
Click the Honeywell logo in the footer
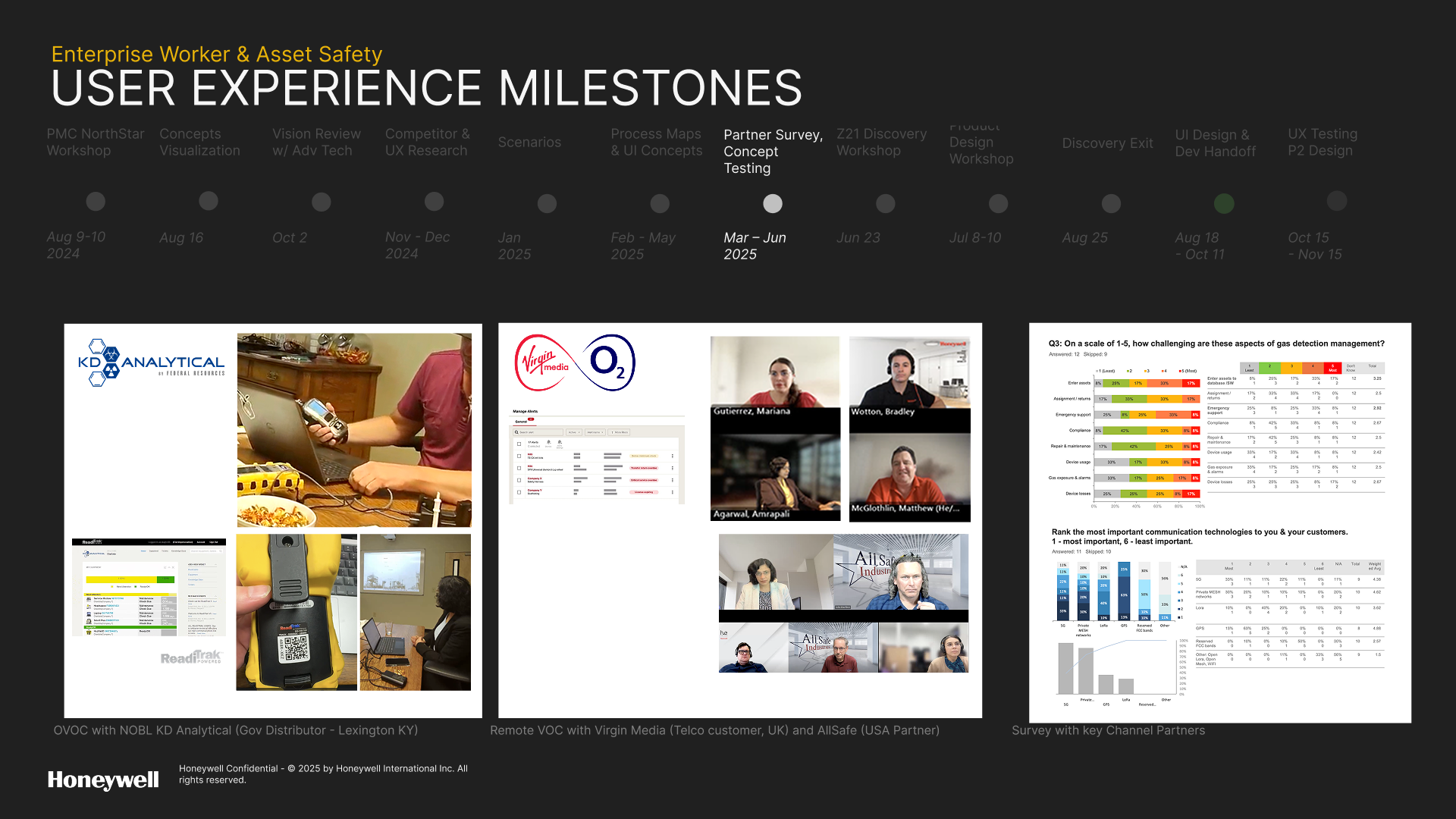pos(103,780)
